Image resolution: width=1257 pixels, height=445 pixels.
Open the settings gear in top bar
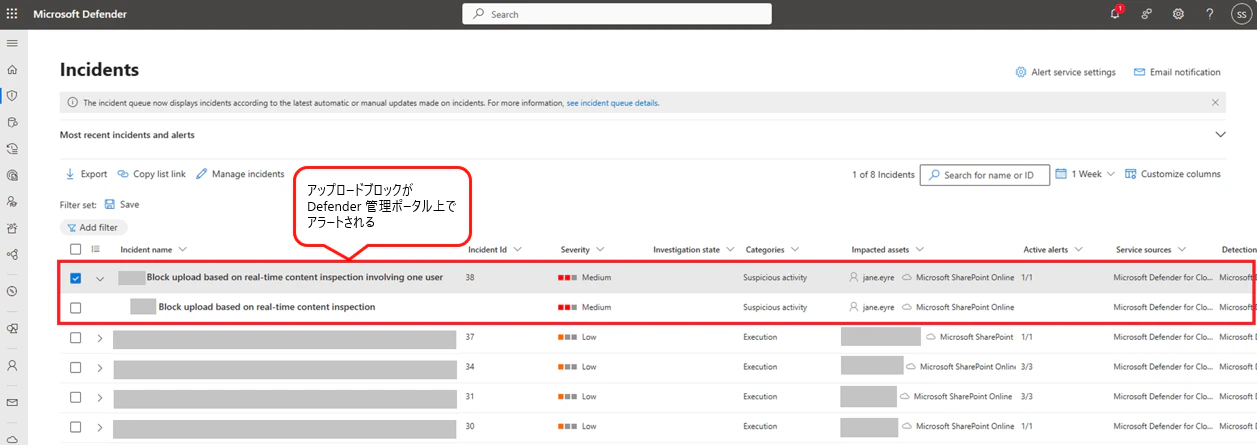tap(1178, 14)
